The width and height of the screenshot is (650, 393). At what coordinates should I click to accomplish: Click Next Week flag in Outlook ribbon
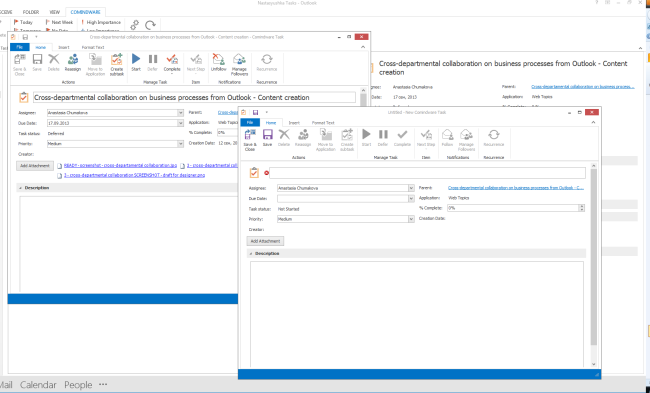pos(59,22)
